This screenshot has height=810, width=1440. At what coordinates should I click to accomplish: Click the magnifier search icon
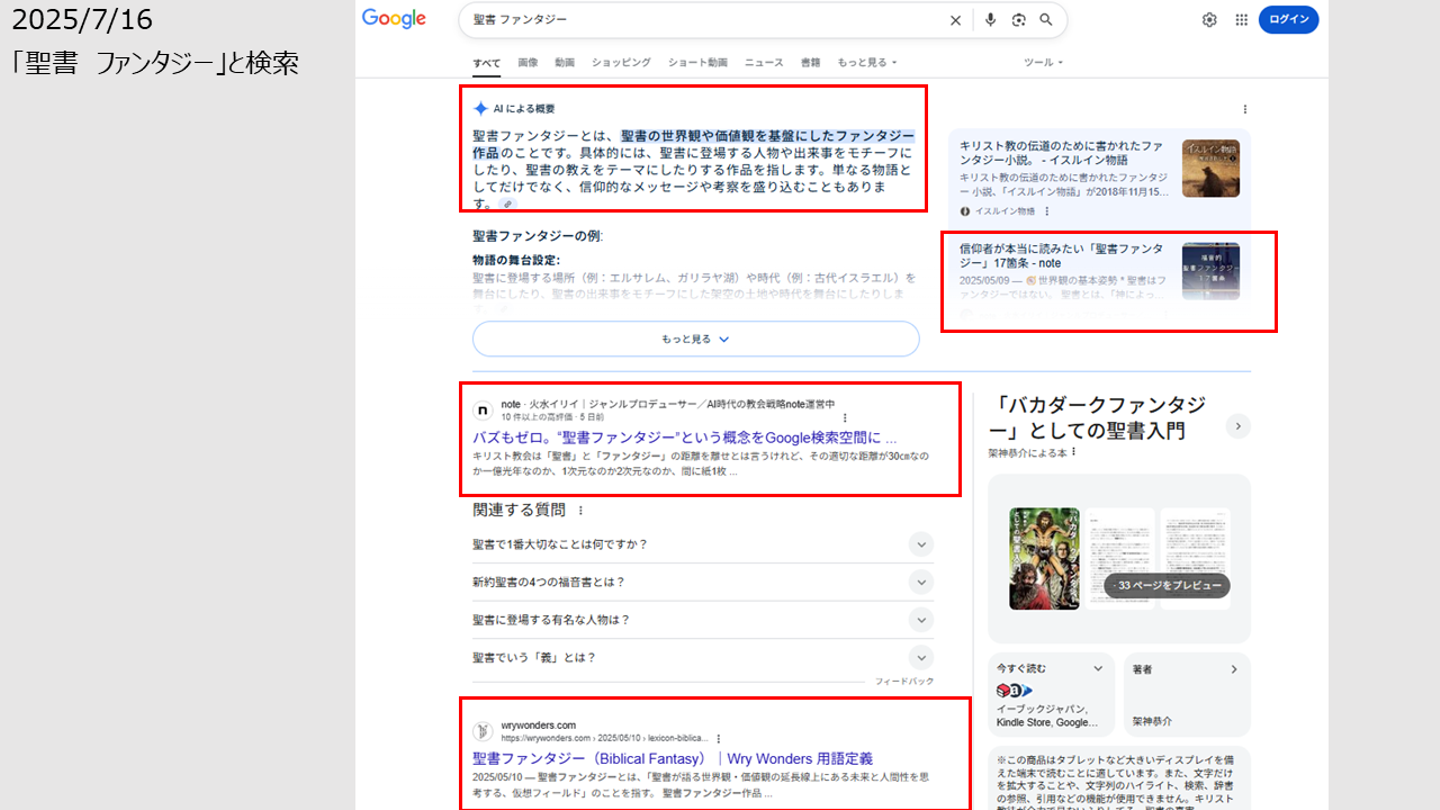pyautogui.click(x=1046, y=20)
